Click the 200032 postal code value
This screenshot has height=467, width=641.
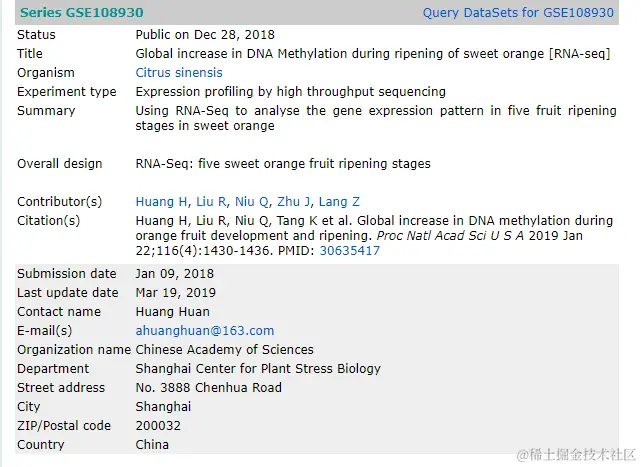[160, 426]
